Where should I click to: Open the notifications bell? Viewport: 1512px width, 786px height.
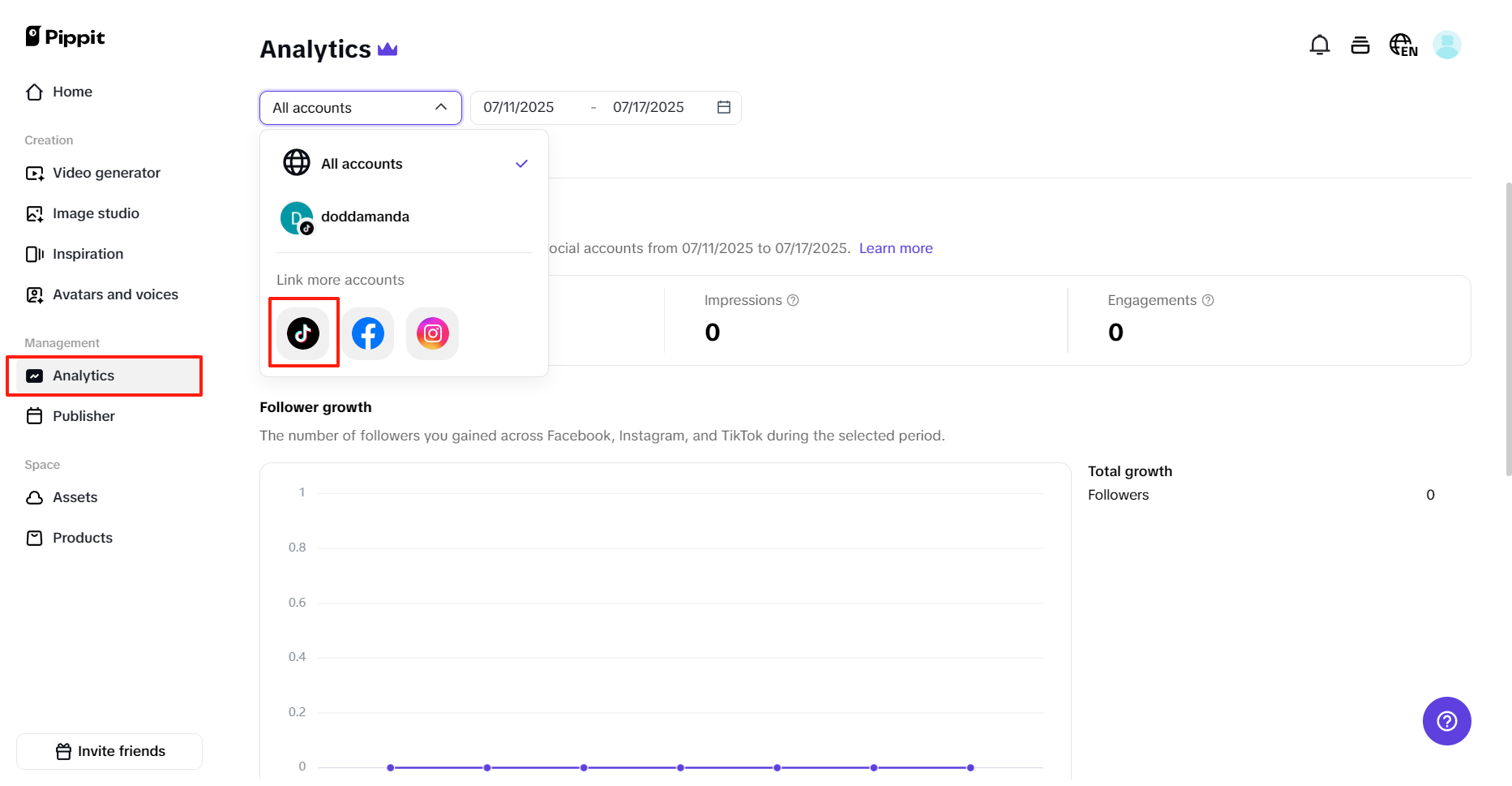pos(1320,45)
